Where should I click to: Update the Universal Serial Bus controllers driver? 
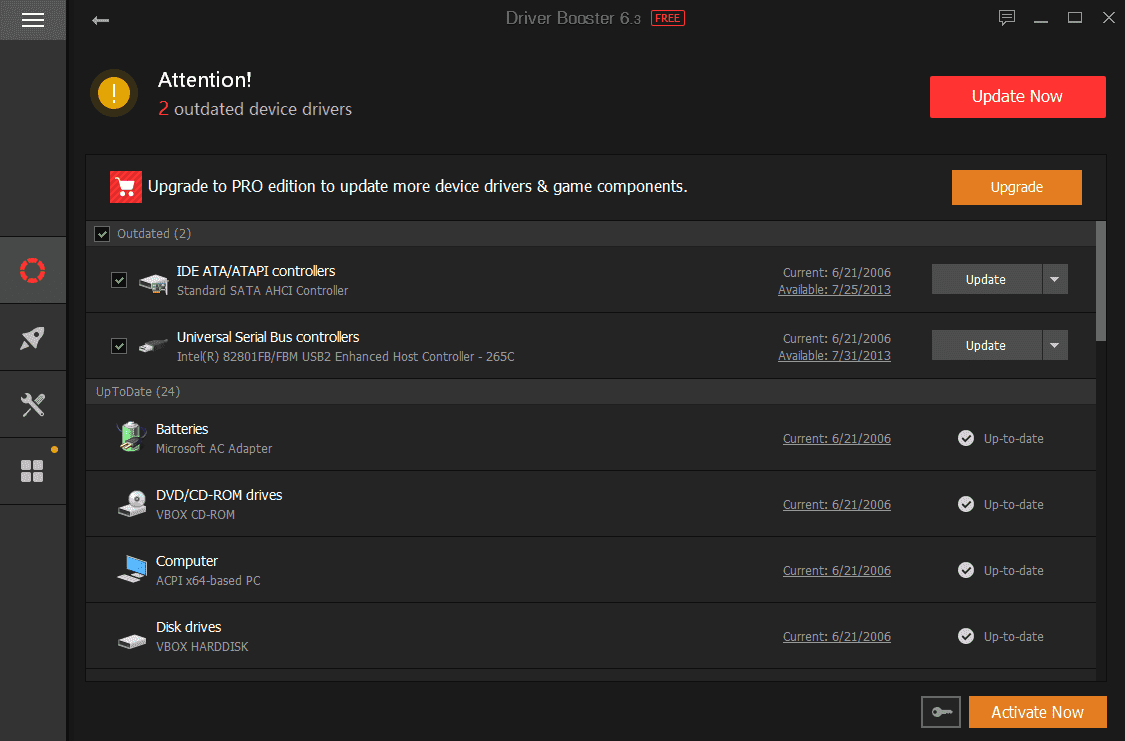pyautogui.click(x=987, y=345)
